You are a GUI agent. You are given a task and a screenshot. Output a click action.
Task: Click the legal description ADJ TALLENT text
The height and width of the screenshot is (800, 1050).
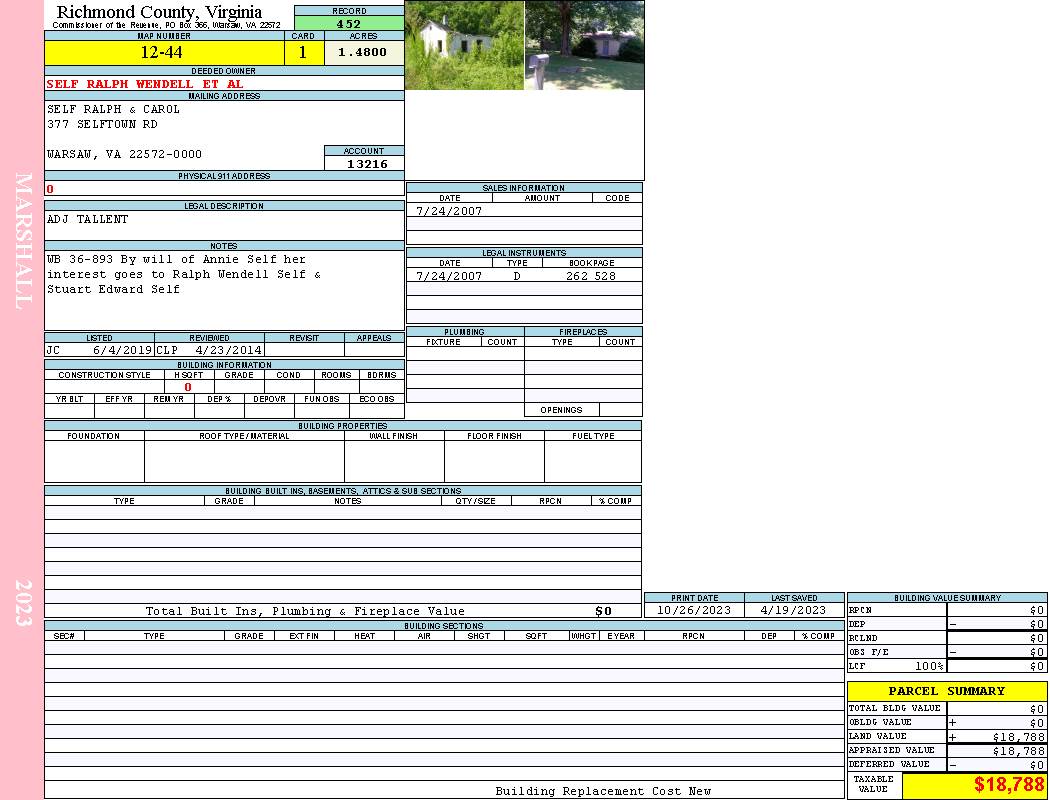click(88, 219)
